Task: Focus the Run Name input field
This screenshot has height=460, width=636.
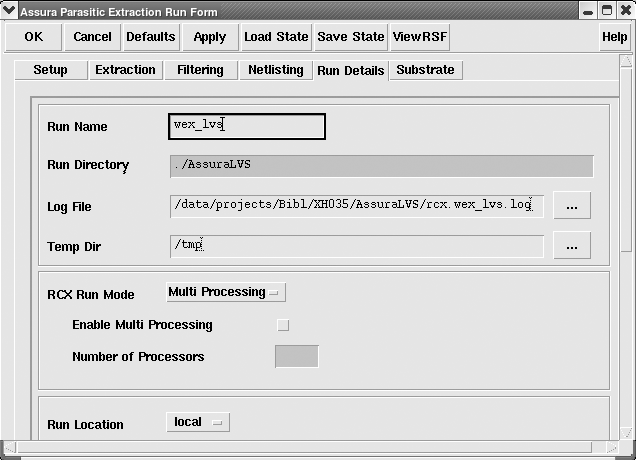Action: pyautogui.click(x=247, y=126)
